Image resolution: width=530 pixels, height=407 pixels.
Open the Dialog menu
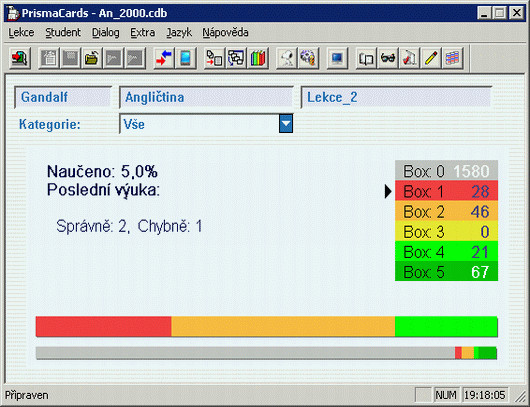[105, 32]
